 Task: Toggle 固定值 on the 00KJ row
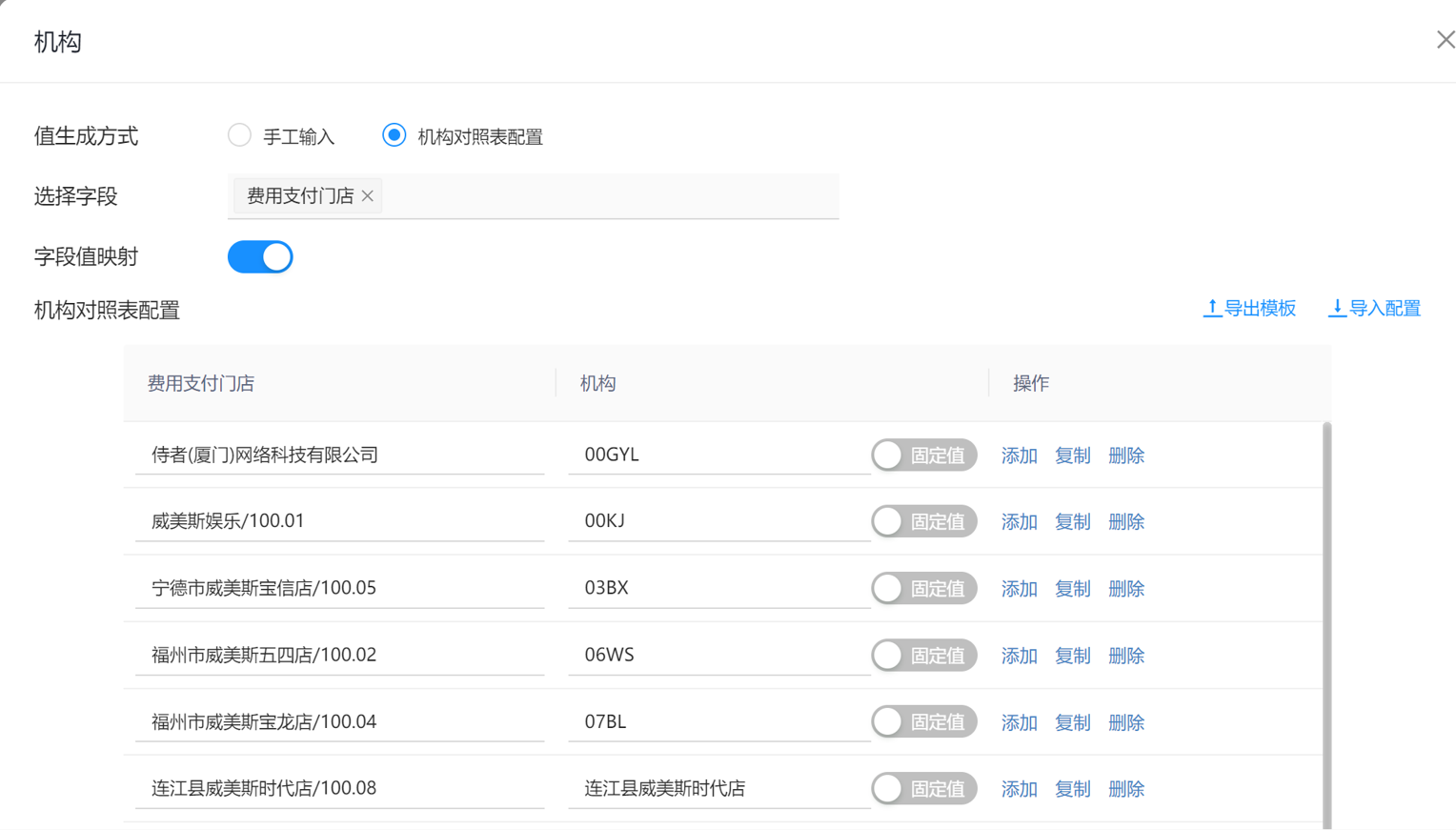923,521
